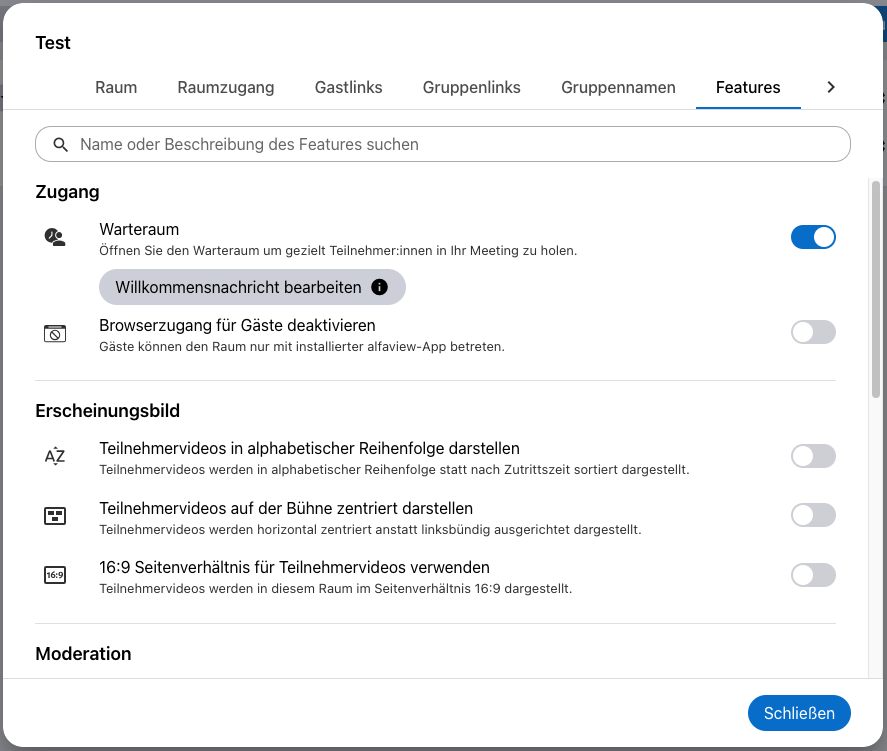Open the Gastlinks tab
Viewport: 887px width, 751px height.
click(348, 87)
